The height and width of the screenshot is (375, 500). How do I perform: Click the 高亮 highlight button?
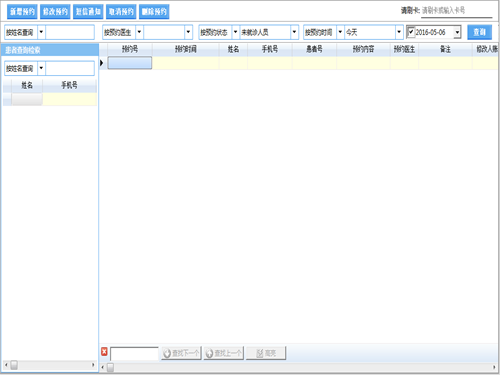point(266,353)
